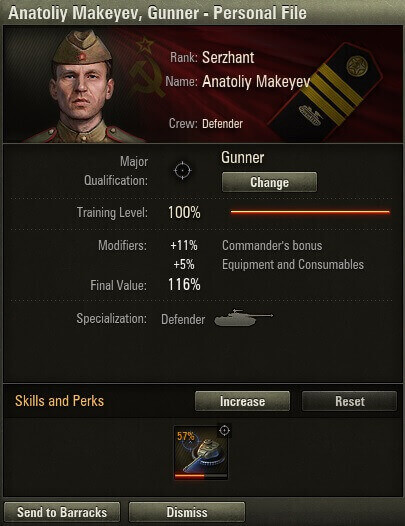Click the Soviet hammer and sickle emblem
The image size is (405, 526).
147,68
